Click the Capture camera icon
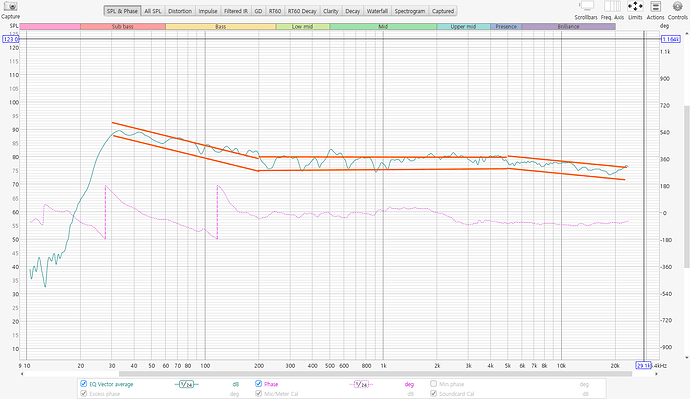The image size is (690, 399). point(10,7)
